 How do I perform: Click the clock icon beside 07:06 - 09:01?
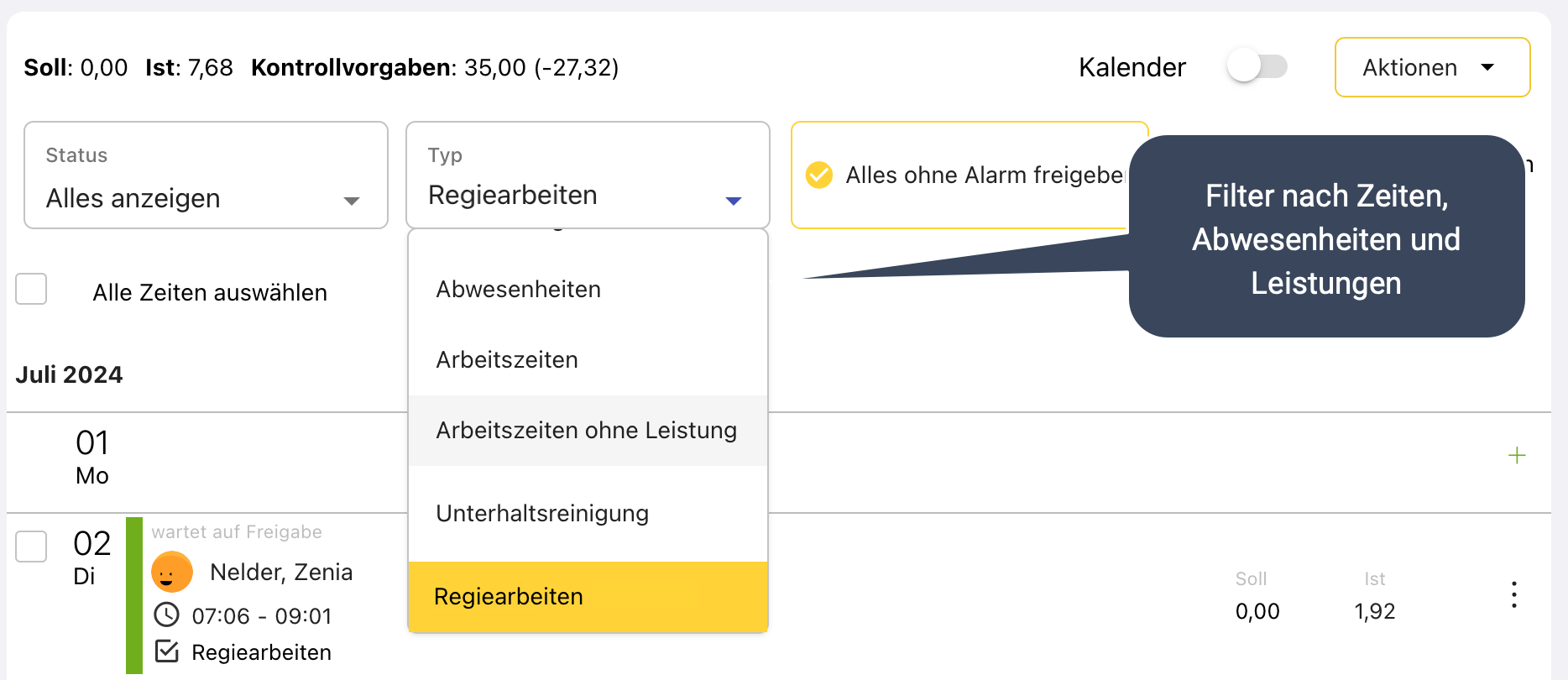pyautogui.click(x=167, y=615)
